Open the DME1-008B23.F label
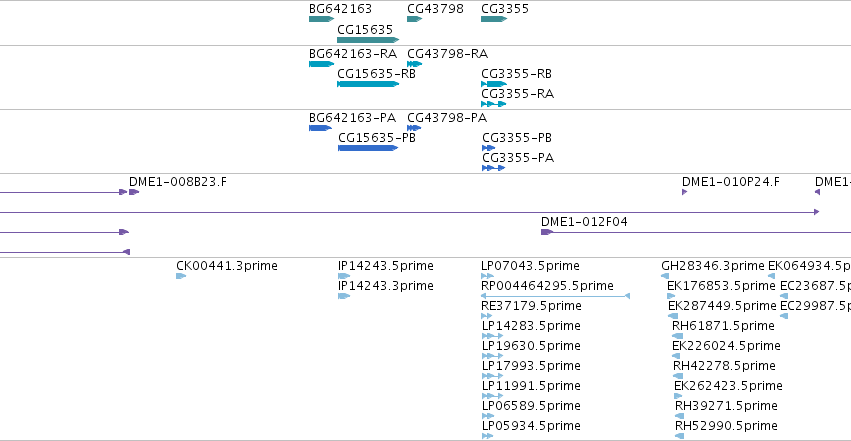Image resolution: width=851 pixels, height=441 pixels. 178,182
